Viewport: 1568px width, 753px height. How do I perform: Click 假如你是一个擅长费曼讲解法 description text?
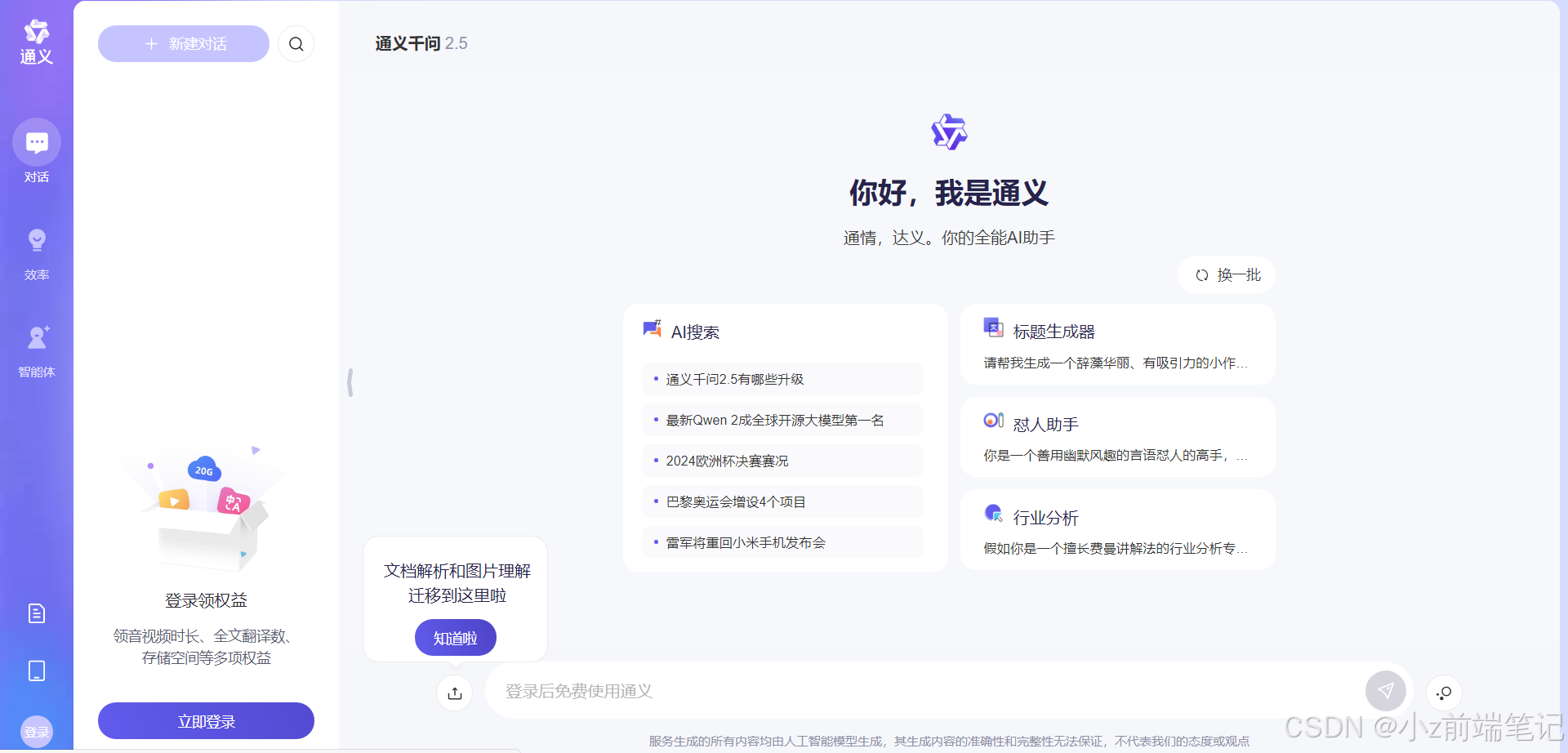[x=1116, y=548]
